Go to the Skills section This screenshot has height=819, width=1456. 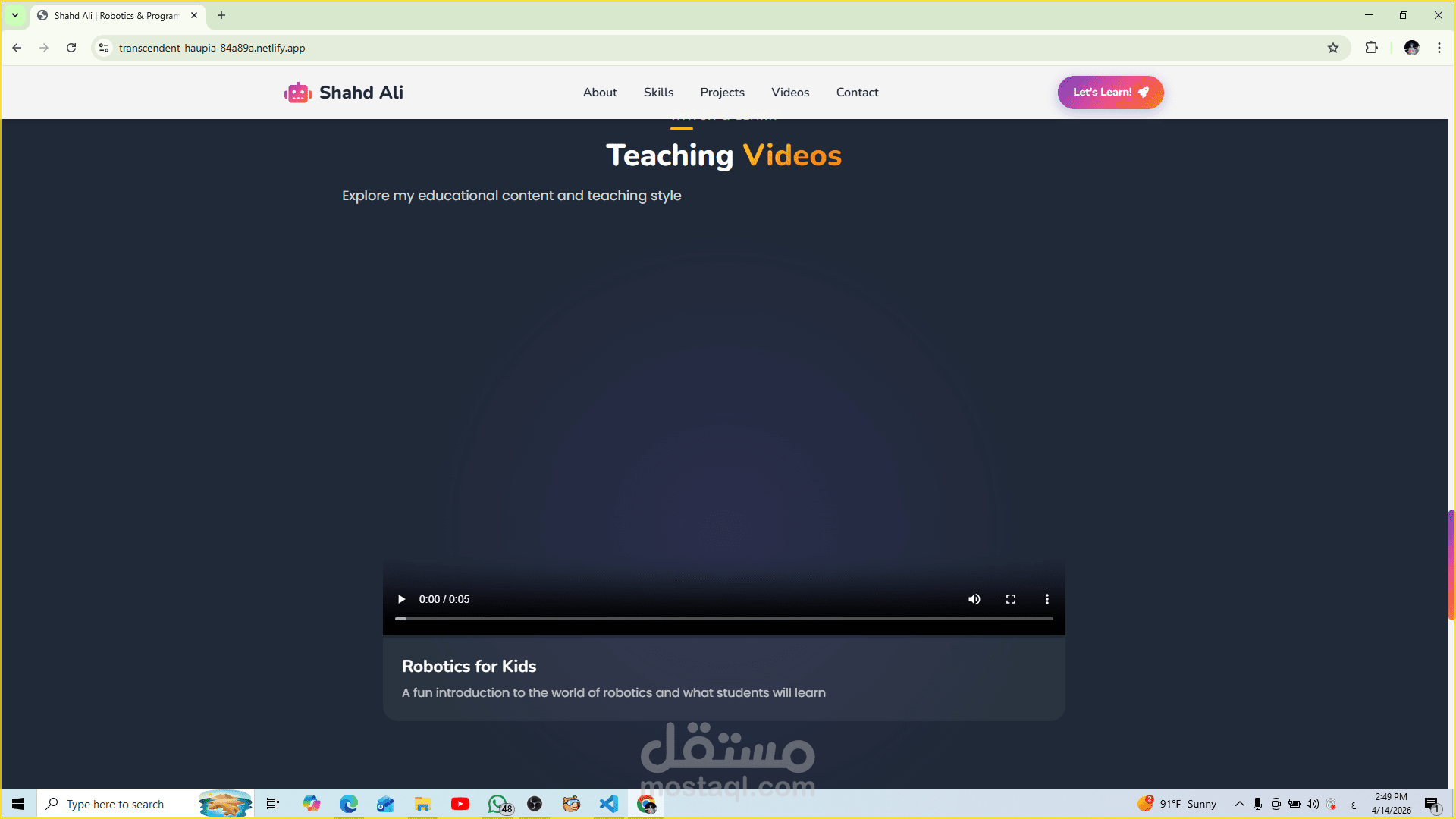(658, 93)
